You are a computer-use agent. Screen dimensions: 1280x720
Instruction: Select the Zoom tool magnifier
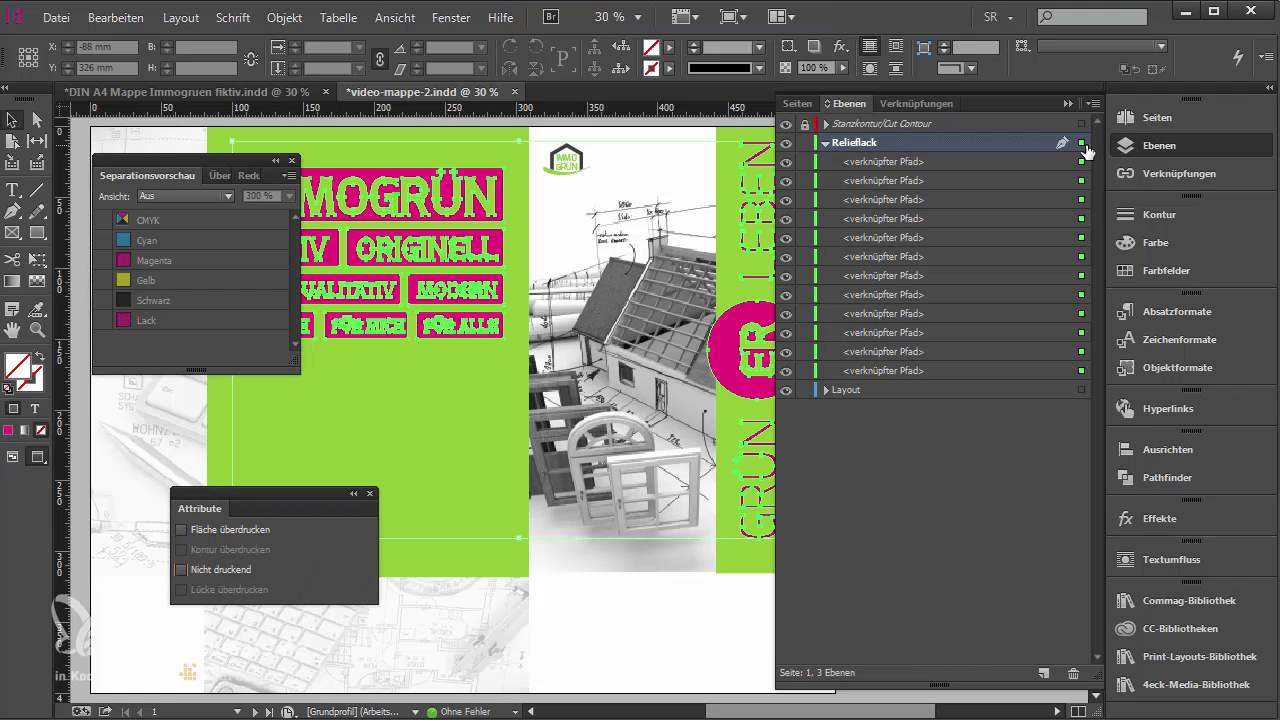37,329
